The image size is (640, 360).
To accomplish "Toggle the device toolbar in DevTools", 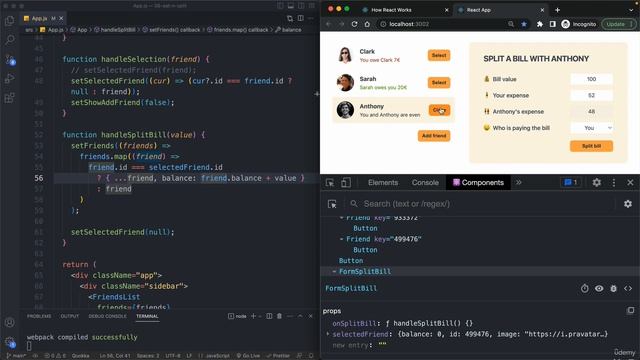I will (346, 183).
